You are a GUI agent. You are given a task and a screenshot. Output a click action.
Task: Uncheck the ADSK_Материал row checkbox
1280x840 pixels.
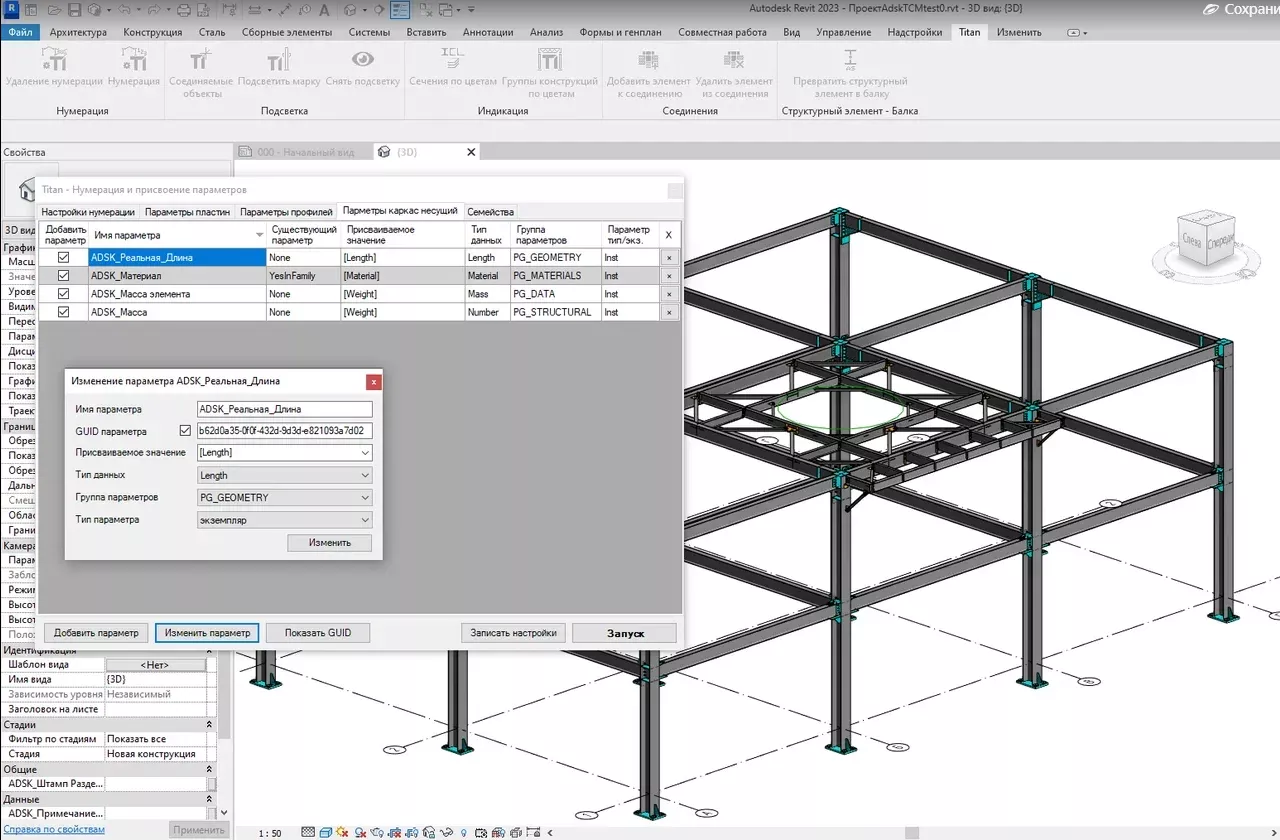point(63,275)
